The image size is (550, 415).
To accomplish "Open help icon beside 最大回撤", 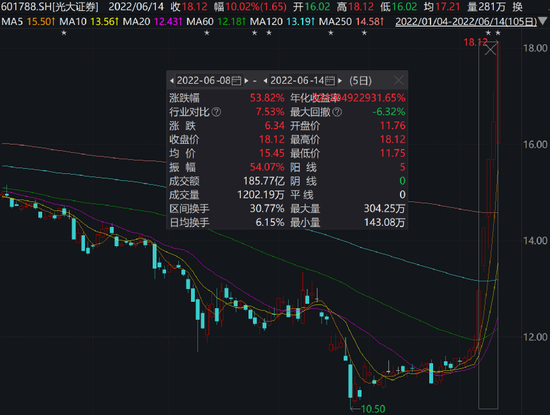I will (337, 112).
